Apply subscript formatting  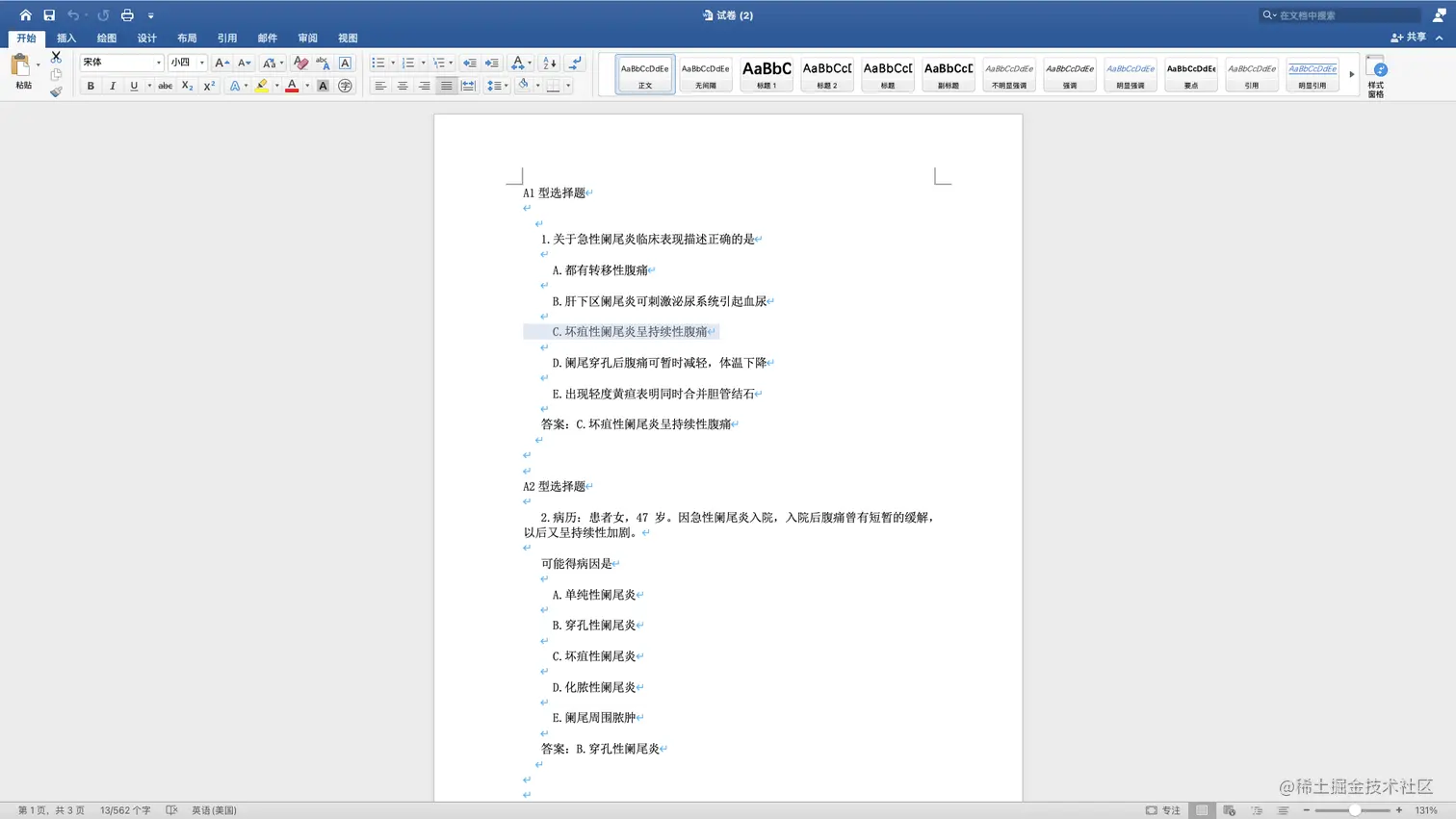point(187,86)
